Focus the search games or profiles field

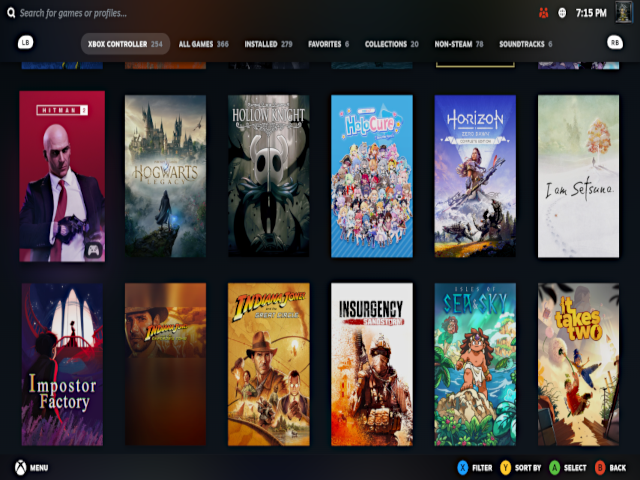coord(73,13)
